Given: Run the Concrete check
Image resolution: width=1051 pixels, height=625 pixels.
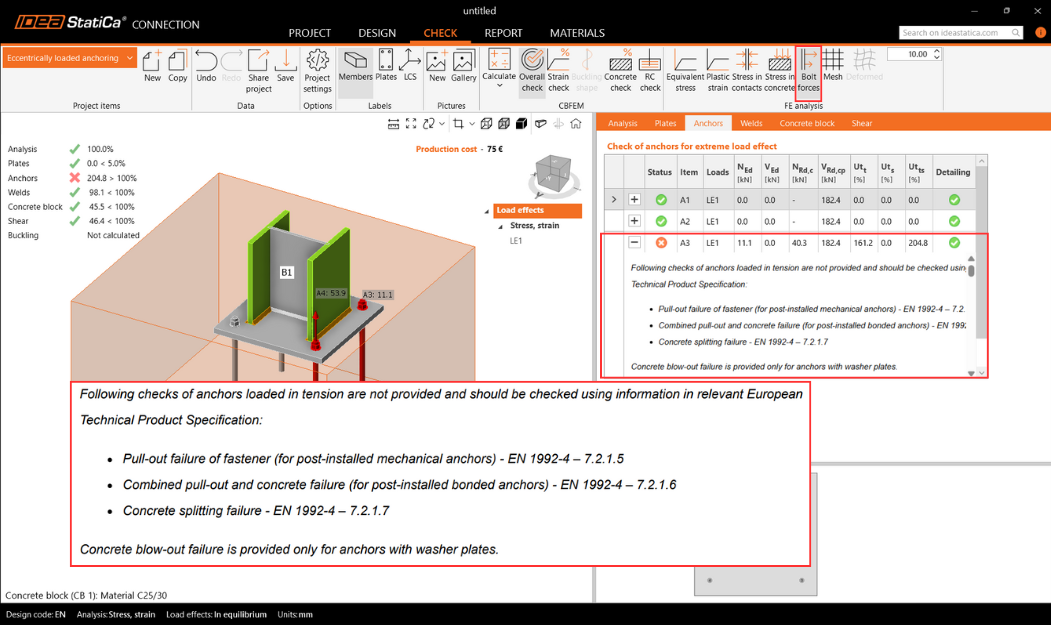Looking at the screenshot, I should [x=620, y=70].
